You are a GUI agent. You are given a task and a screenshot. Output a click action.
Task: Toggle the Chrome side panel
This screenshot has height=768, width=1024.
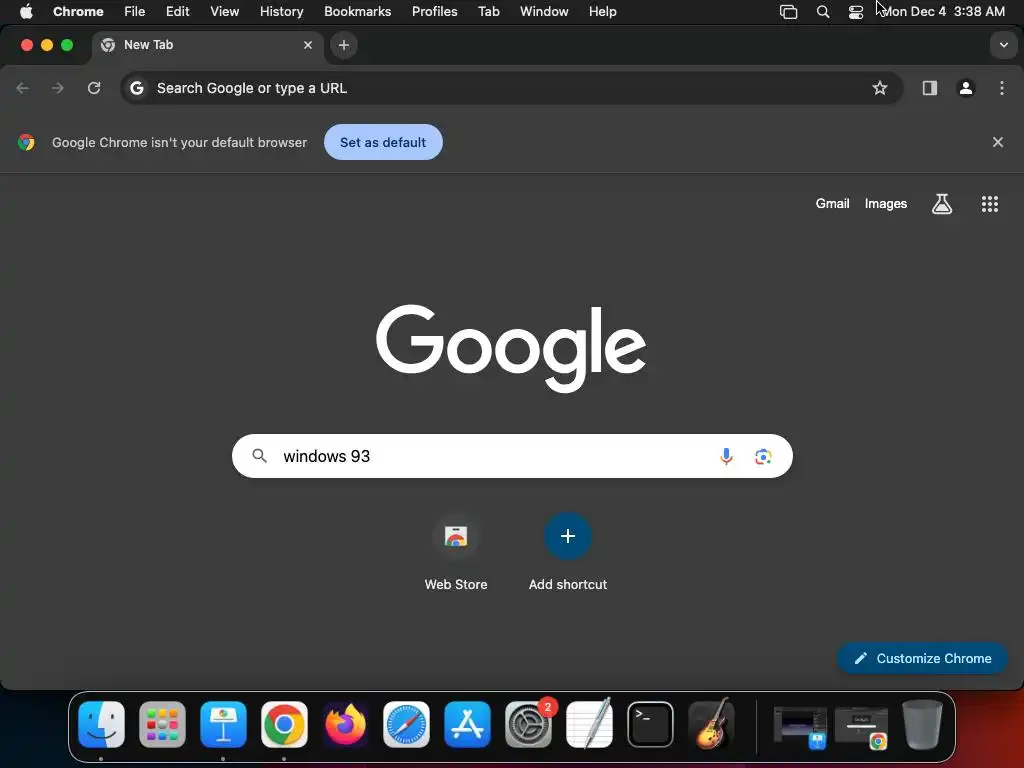click(930, 88)
